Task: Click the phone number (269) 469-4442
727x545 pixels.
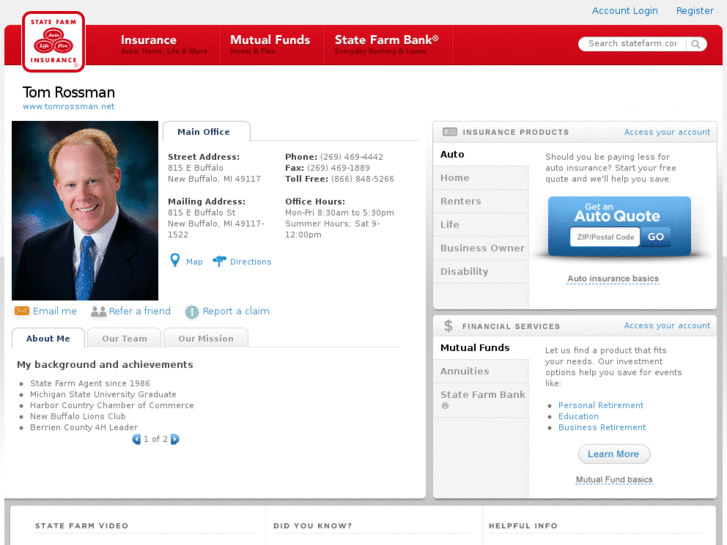Action: (x=351, y=157)
